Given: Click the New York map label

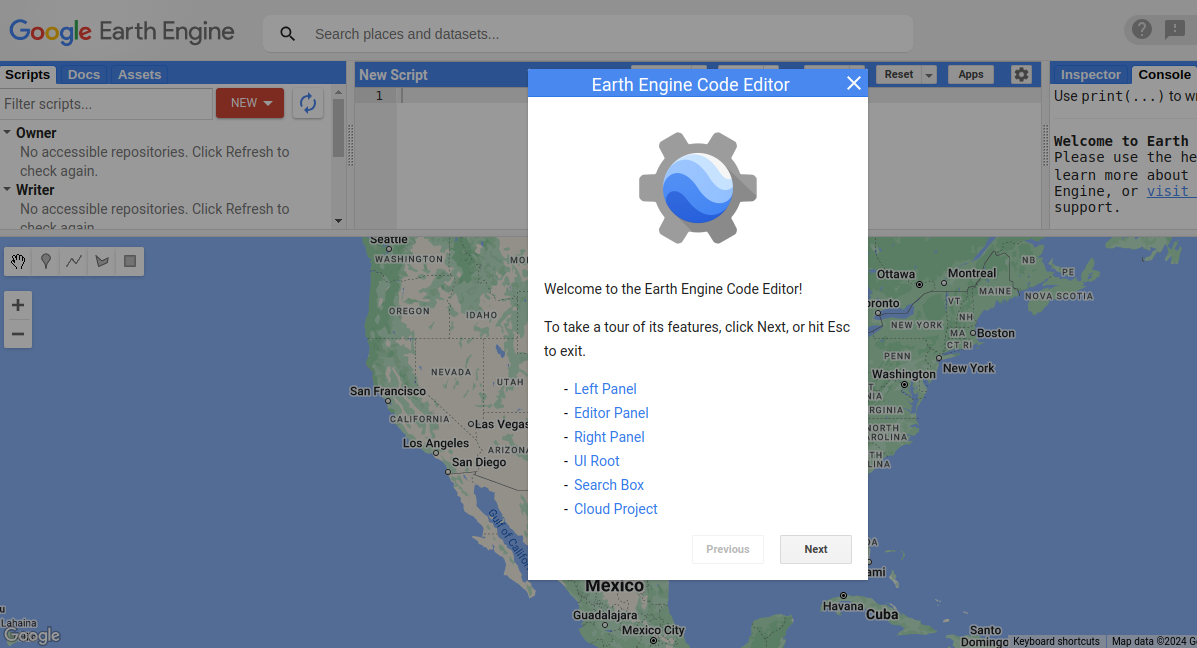Looking at the screenshot, I should tap(969, 368).
